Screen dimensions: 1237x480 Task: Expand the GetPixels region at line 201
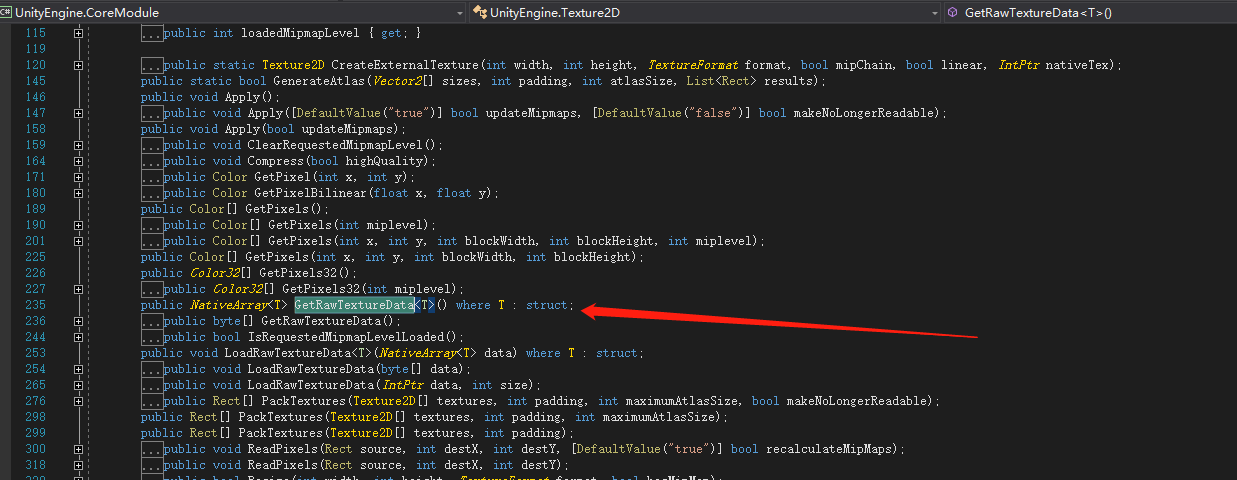coord(78,241)
